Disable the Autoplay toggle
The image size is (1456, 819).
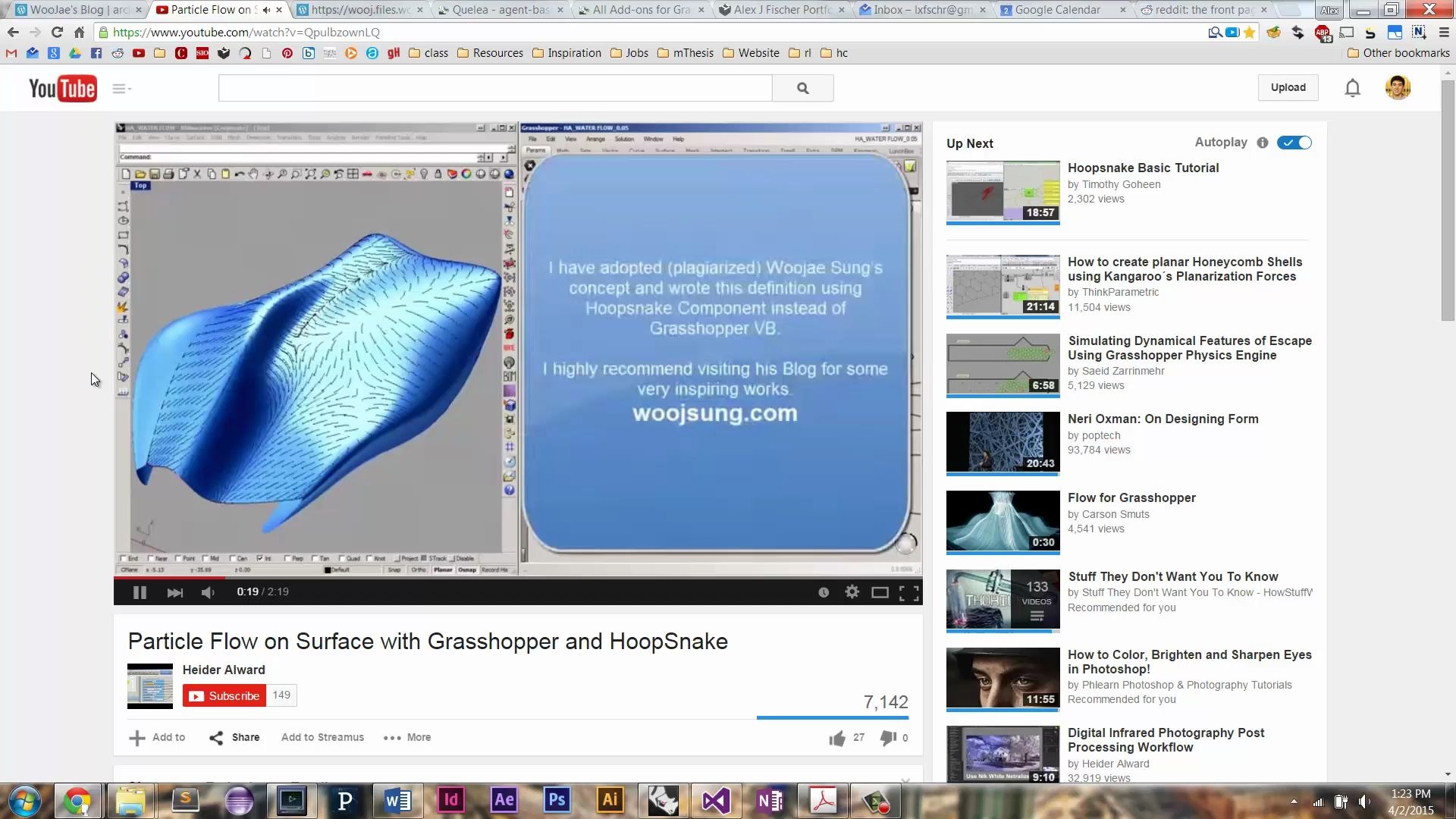tap(1294, 143)
